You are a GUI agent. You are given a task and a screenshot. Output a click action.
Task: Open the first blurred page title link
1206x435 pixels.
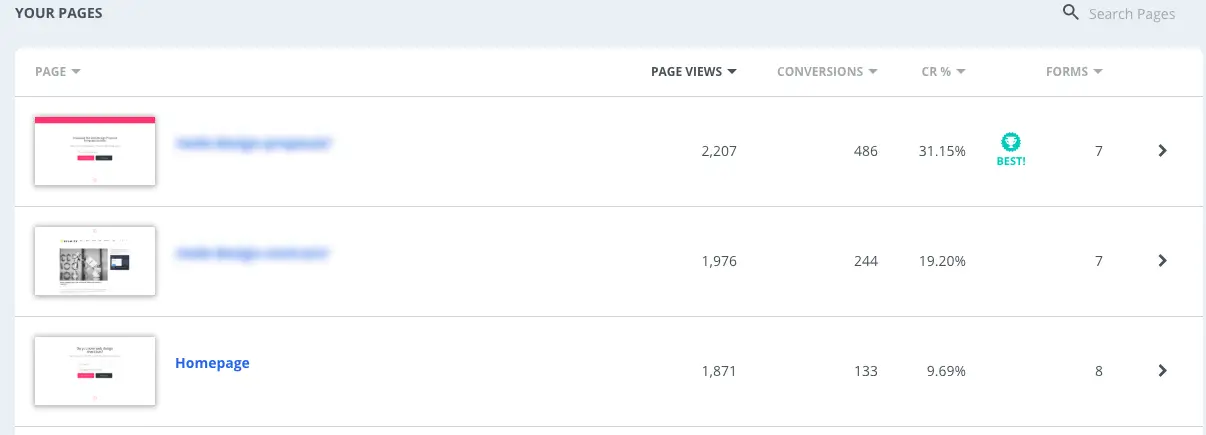(253, 143)
